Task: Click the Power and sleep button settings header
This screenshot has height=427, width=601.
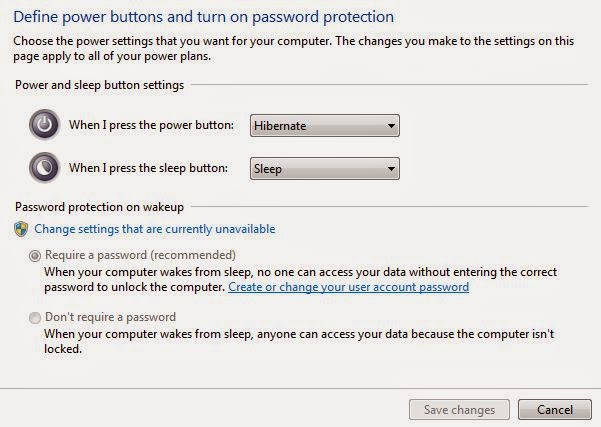Action: 99,85
